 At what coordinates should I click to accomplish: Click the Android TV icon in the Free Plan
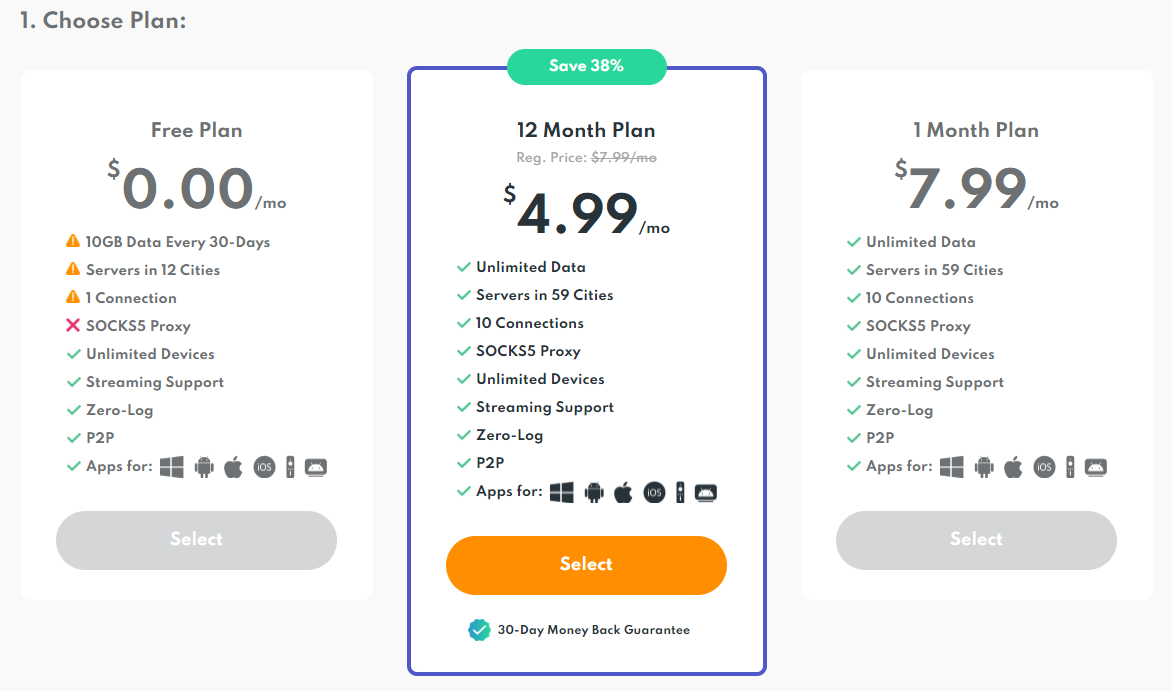(x=316, y=467)
